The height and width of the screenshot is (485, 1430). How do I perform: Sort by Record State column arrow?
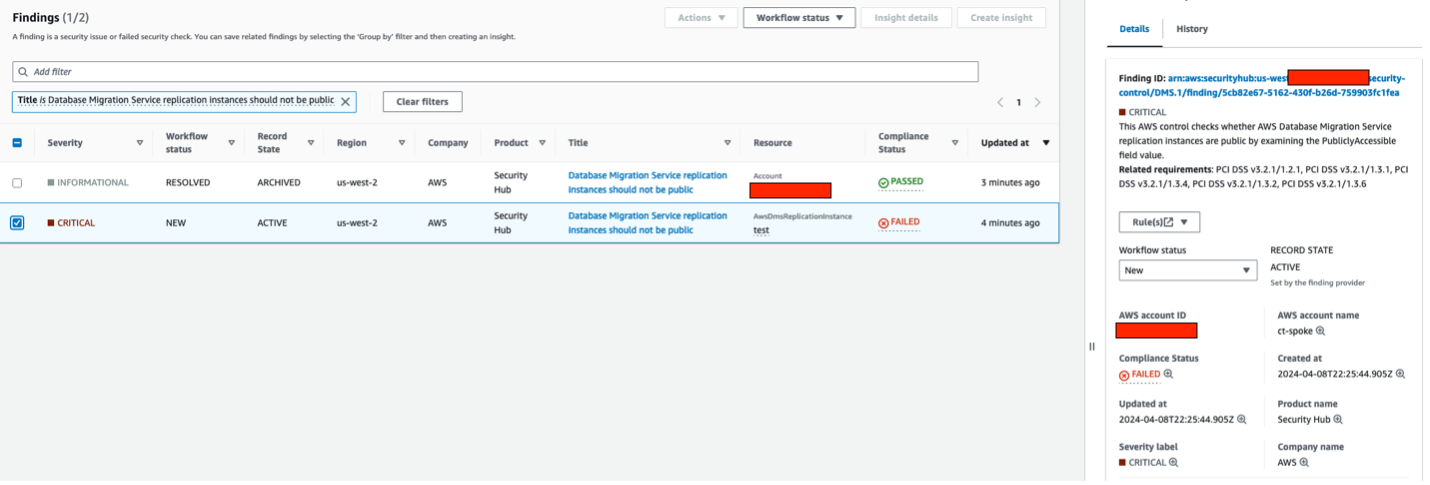pos(312,143)
